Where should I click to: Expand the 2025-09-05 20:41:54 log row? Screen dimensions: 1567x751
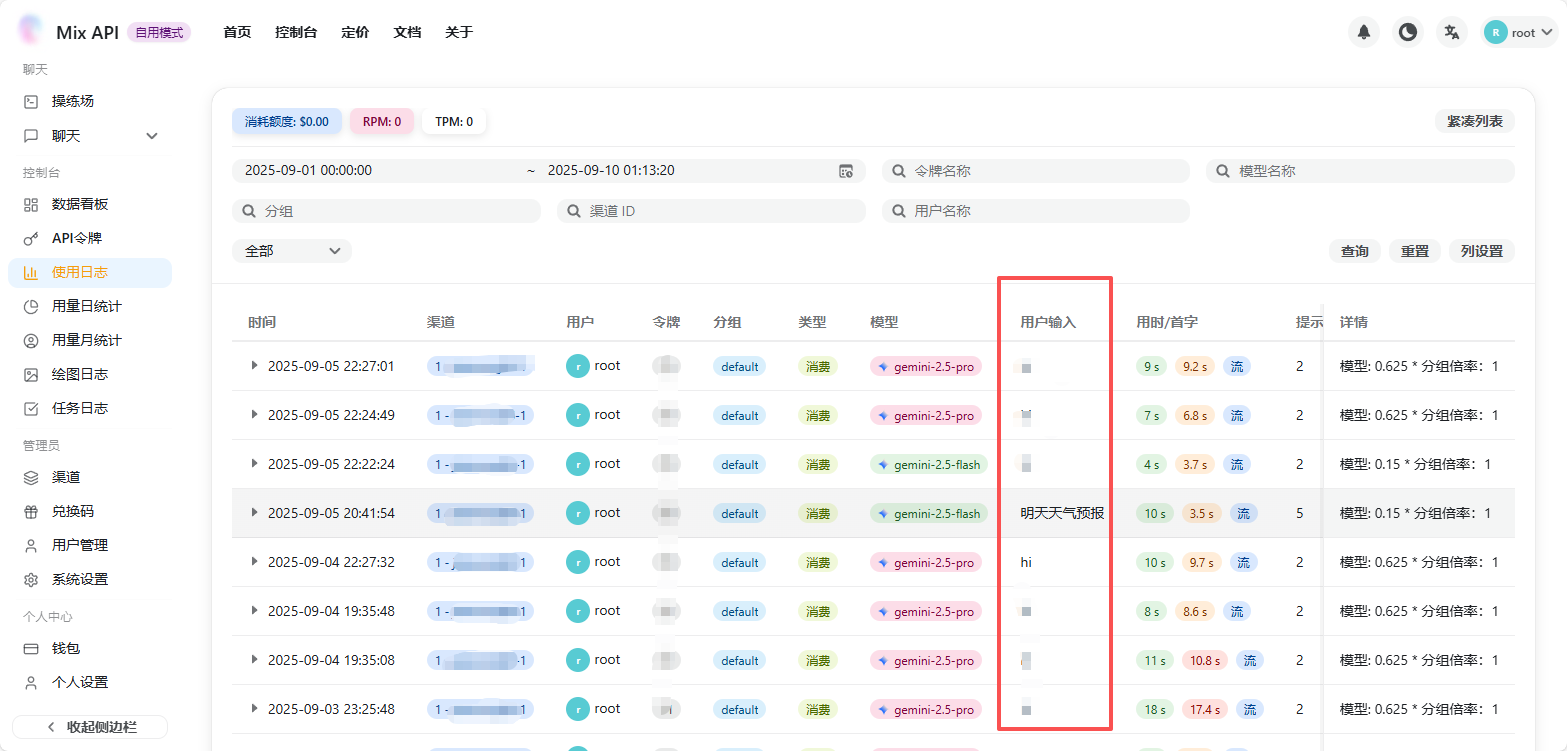point(254,513)
